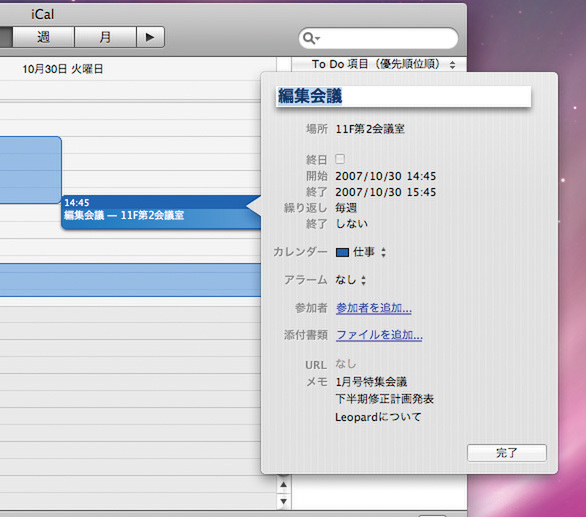Open the 繰り返し 毎週 repeat option

(x=346, y=208)
